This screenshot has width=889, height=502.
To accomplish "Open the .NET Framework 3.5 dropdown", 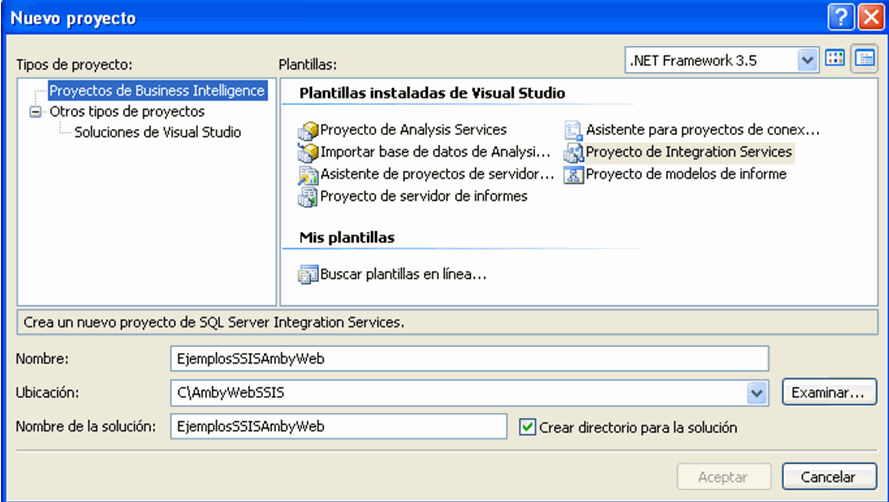I will [x=806, y=60].
